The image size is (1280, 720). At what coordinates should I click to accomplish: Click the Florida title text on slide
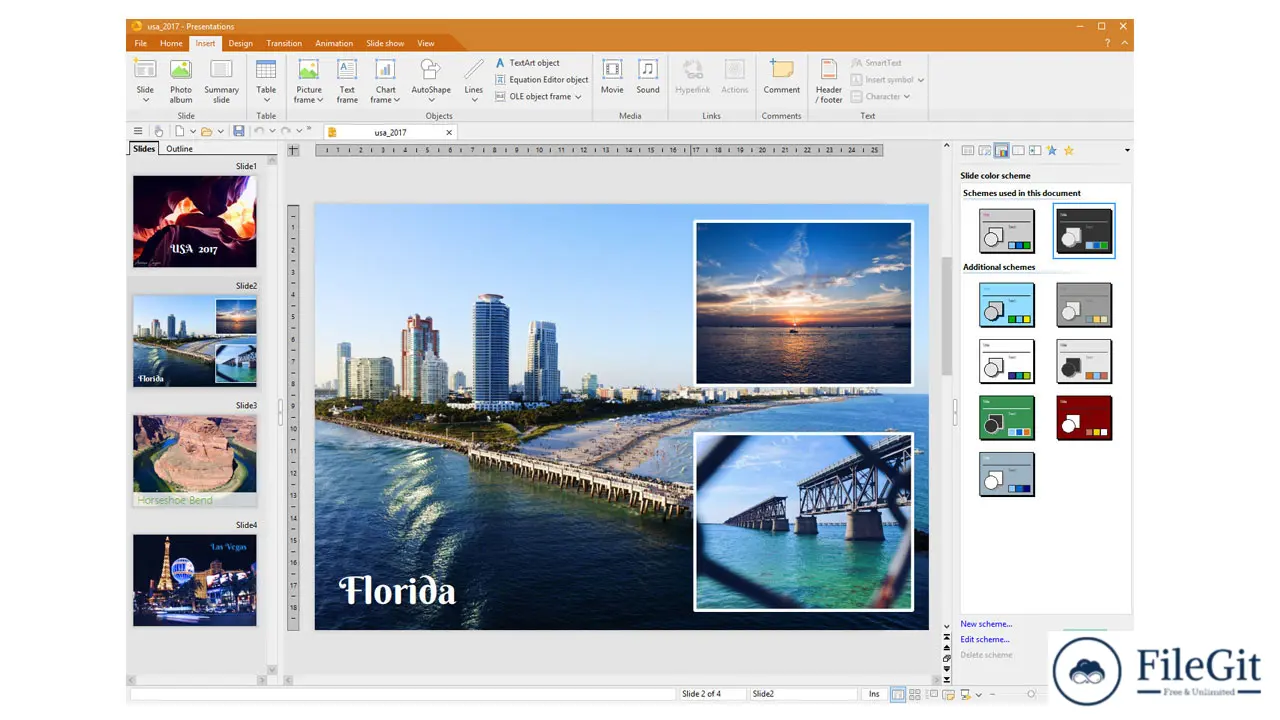[397, 590]
